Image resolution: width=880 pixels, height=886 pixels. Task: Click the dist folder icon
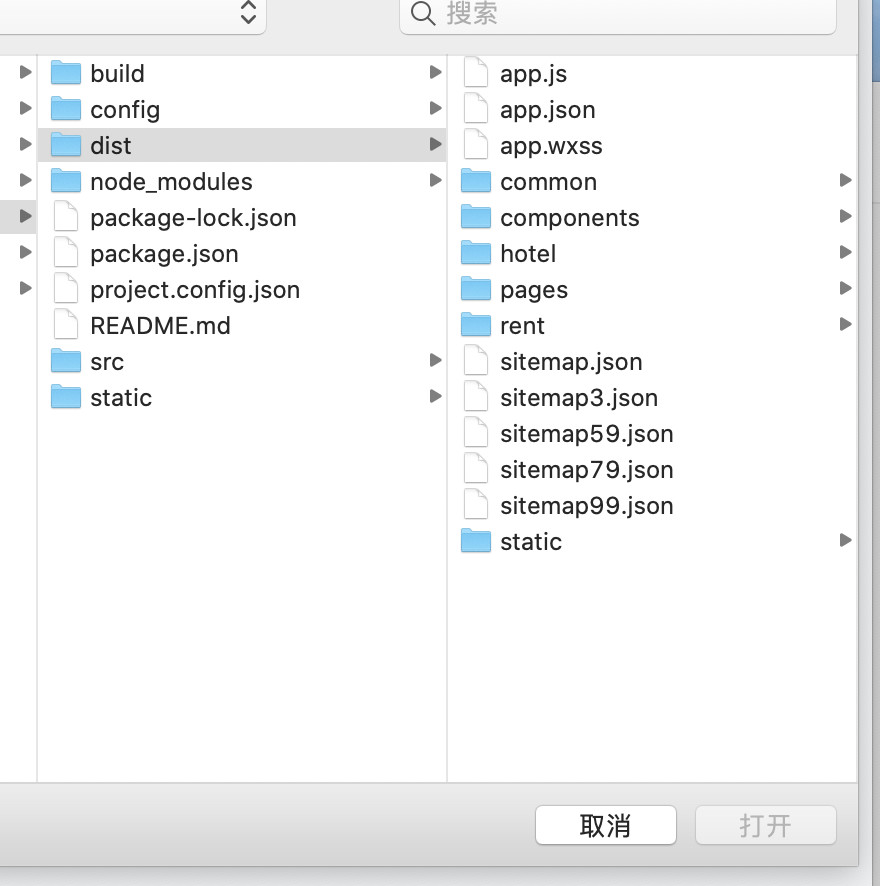66,145
